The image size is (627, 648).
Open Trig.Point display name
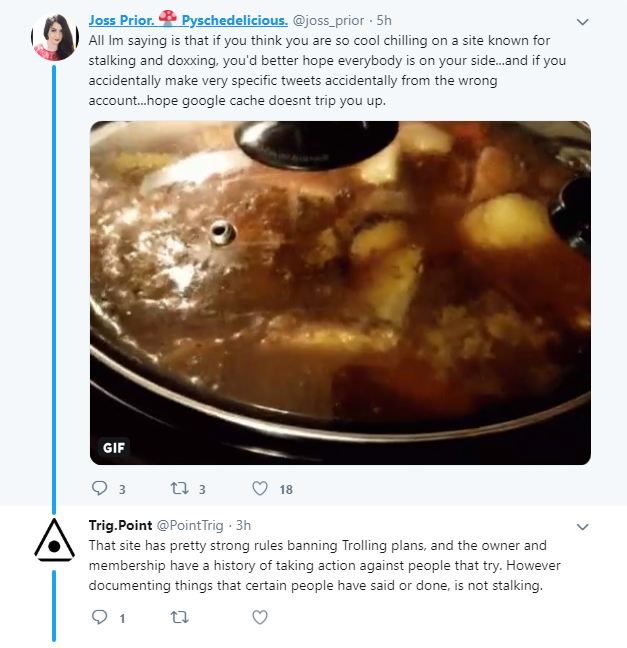[x=120, y=525]
